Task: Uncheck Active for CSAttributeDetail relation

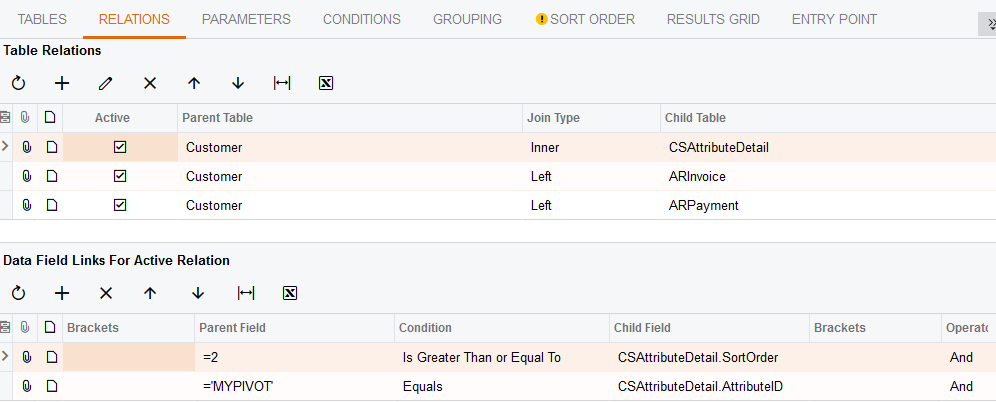Action: pyautogui.click(x=120, y=148)
